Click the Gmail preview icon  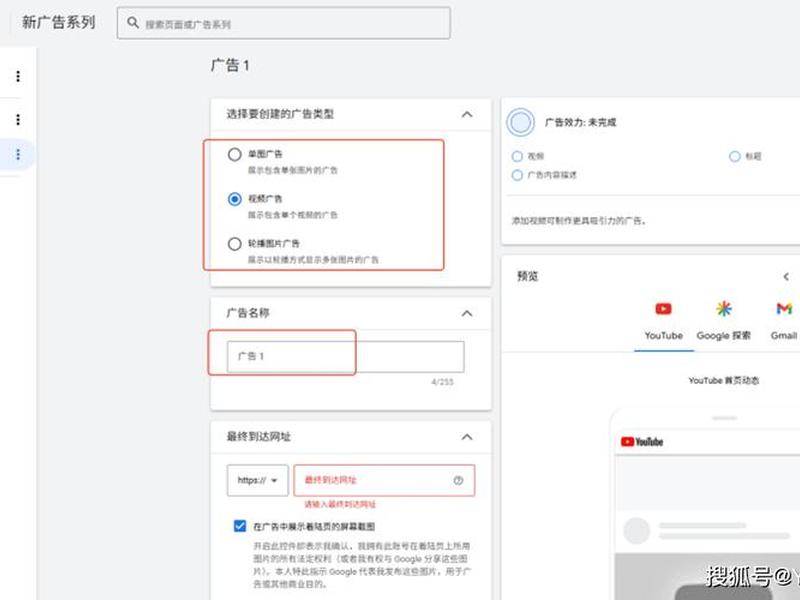pyautogui.click(x=784, y=309)
